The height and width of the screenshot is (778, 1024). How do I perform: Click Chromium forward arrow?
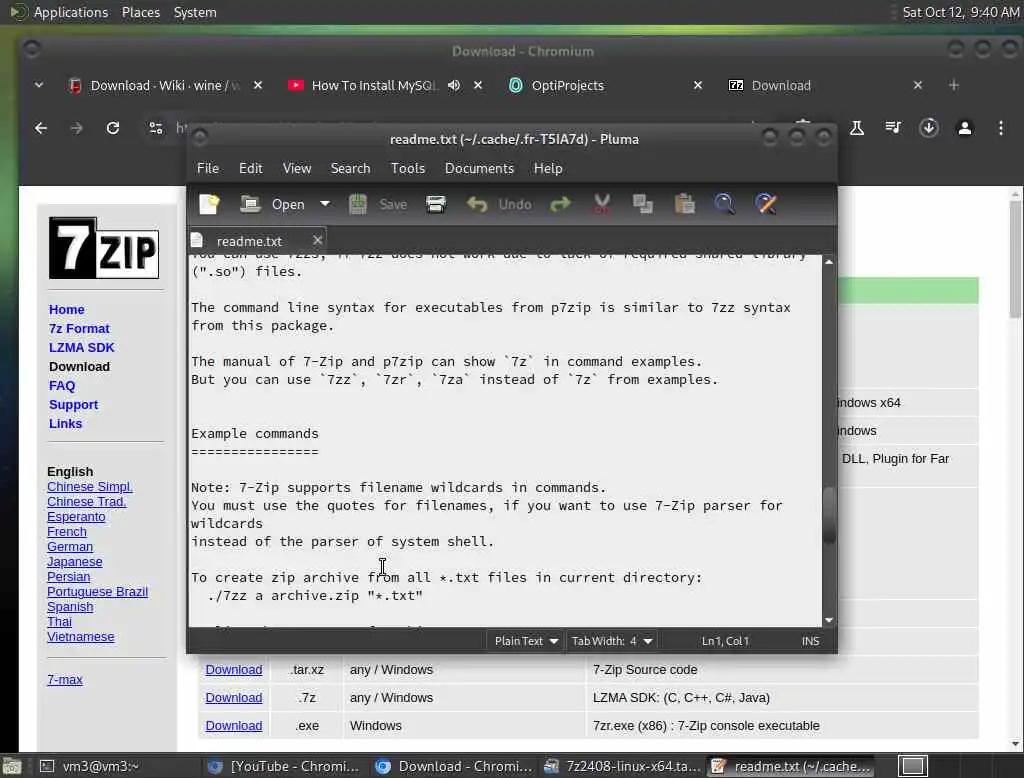point(77,128)
